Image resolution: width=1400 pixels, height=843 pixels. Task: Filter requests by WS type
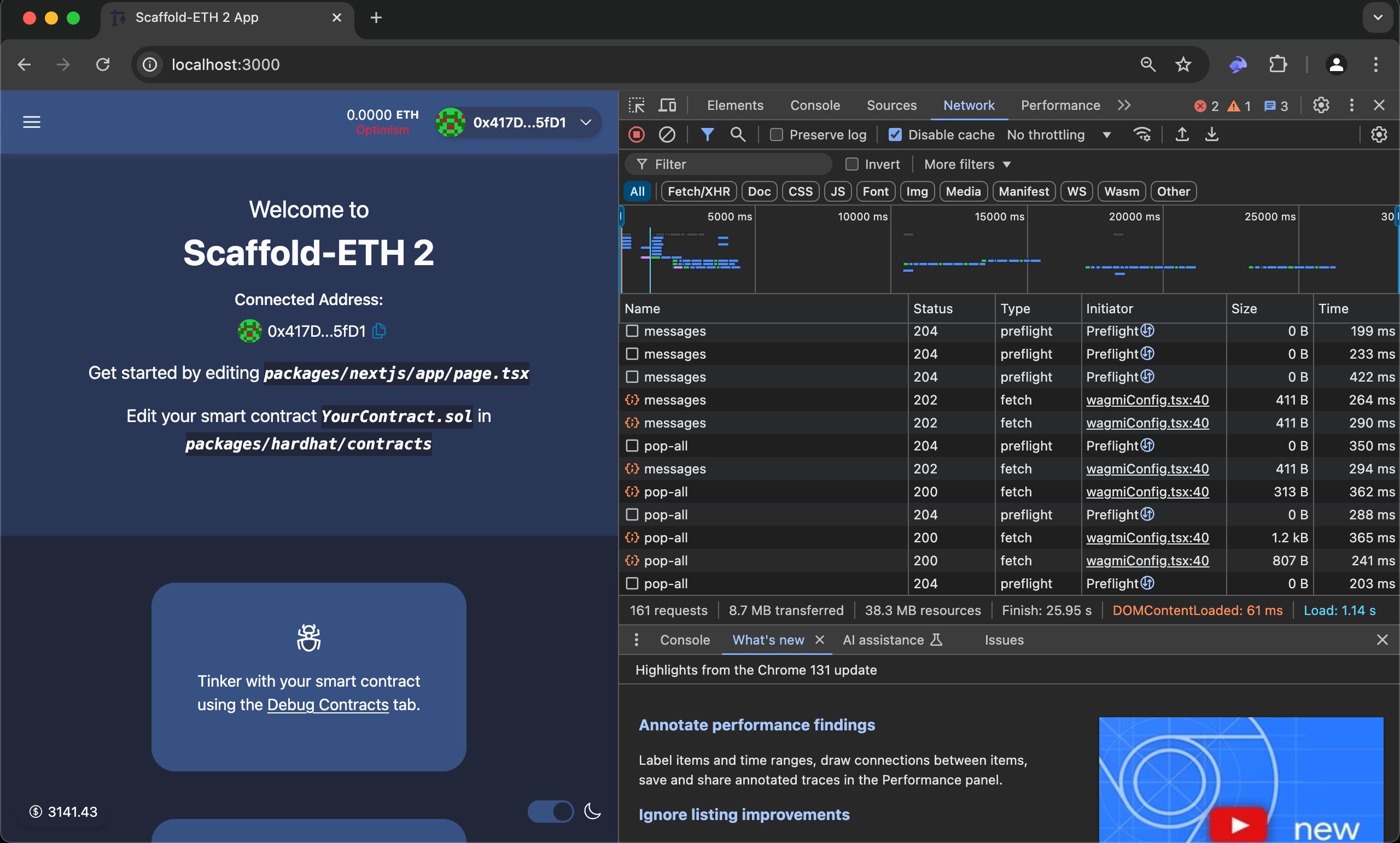[x=1076, y=191]
